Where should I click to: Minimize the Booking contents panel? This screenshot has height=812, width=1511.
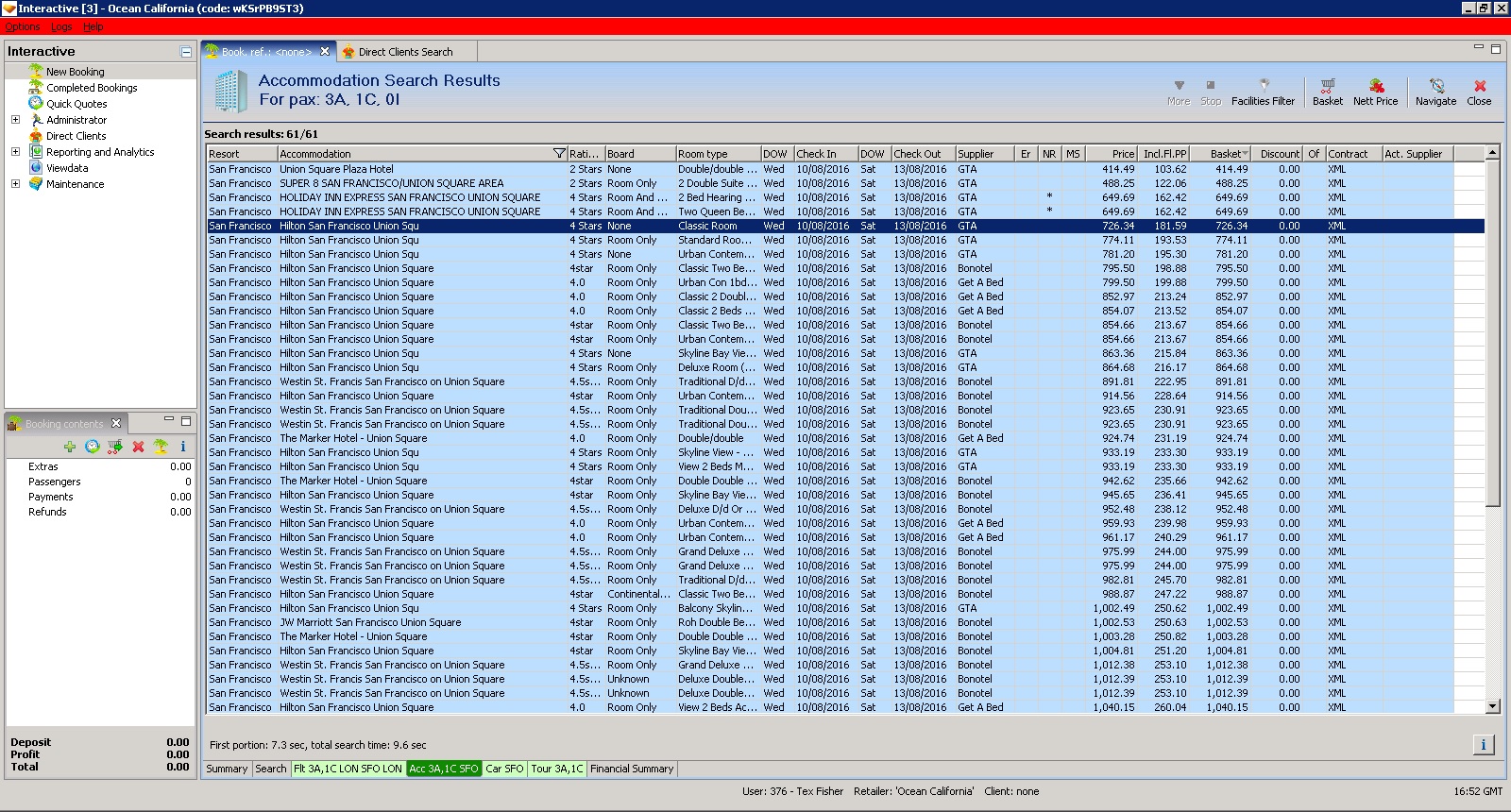tap(169, 420)
